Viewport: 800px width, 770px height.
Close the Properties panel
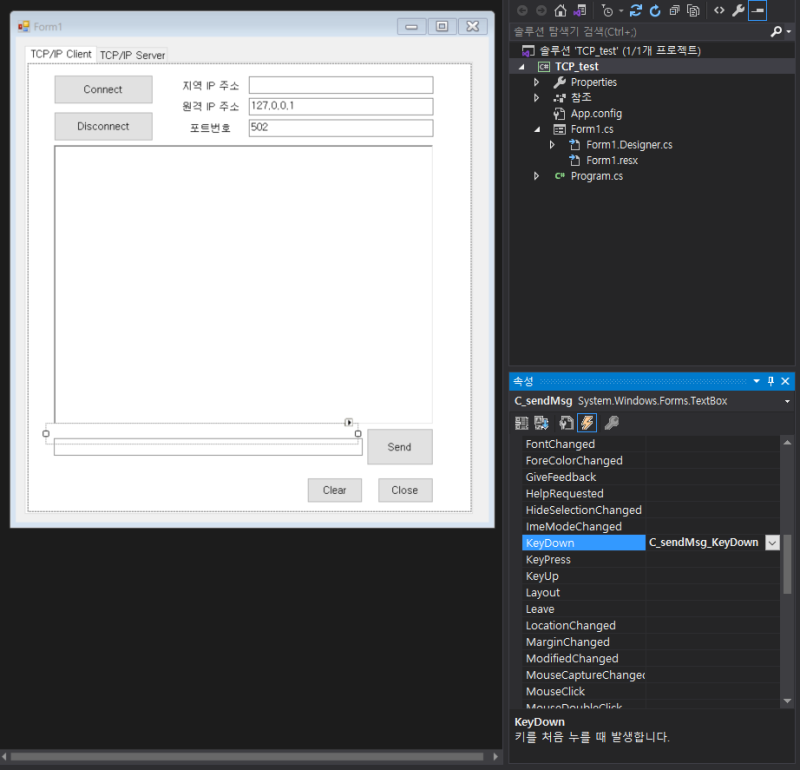click(786, 381)
